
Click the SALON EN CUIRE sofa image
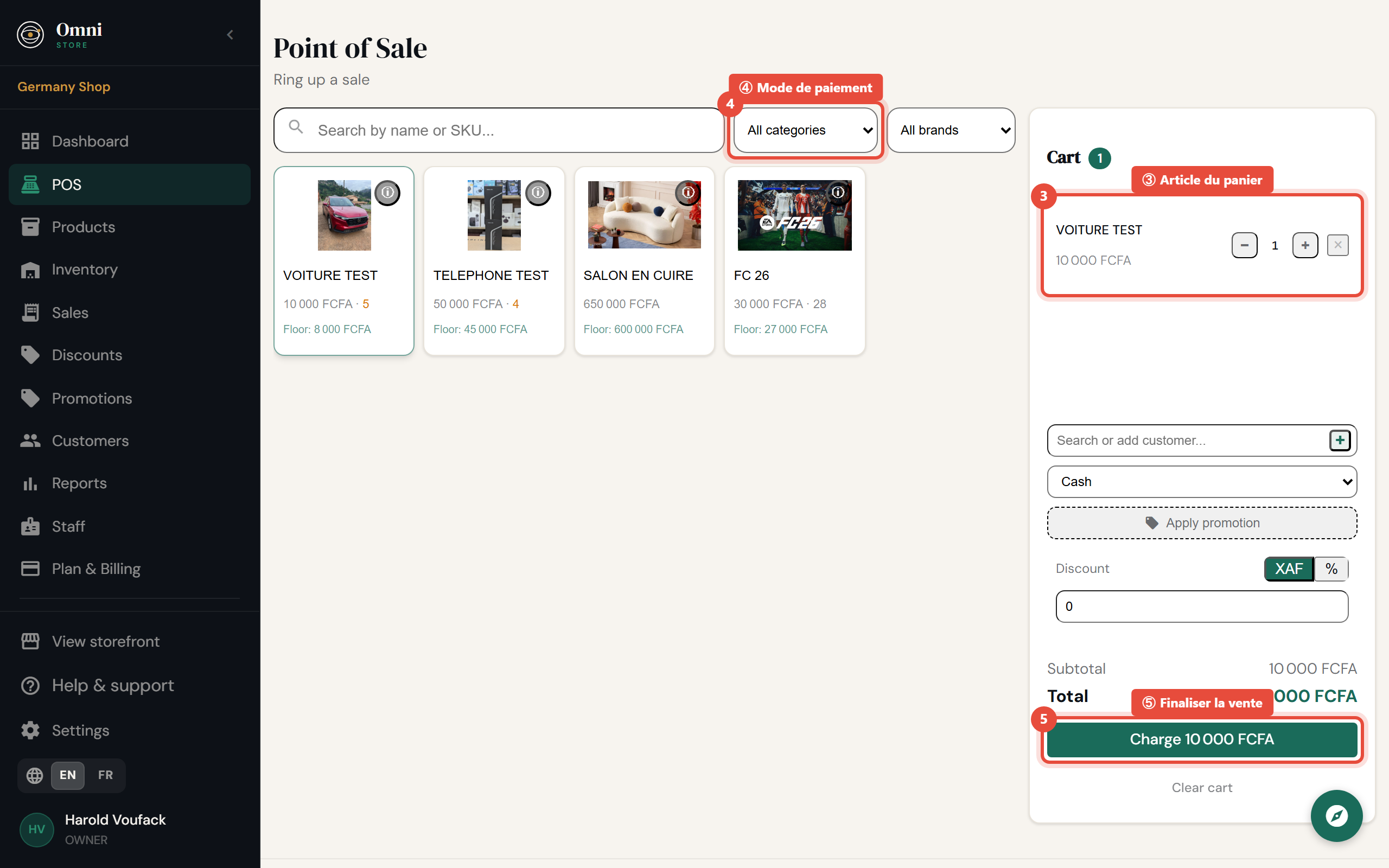(644, 214)
